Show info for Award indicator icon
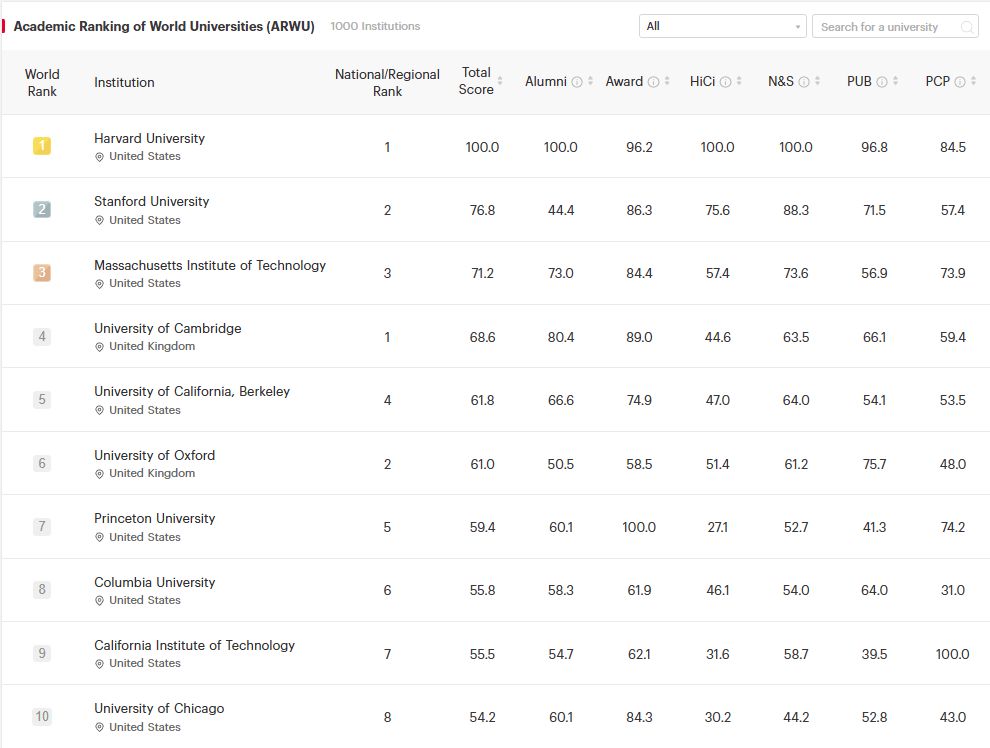 (653, 82)
